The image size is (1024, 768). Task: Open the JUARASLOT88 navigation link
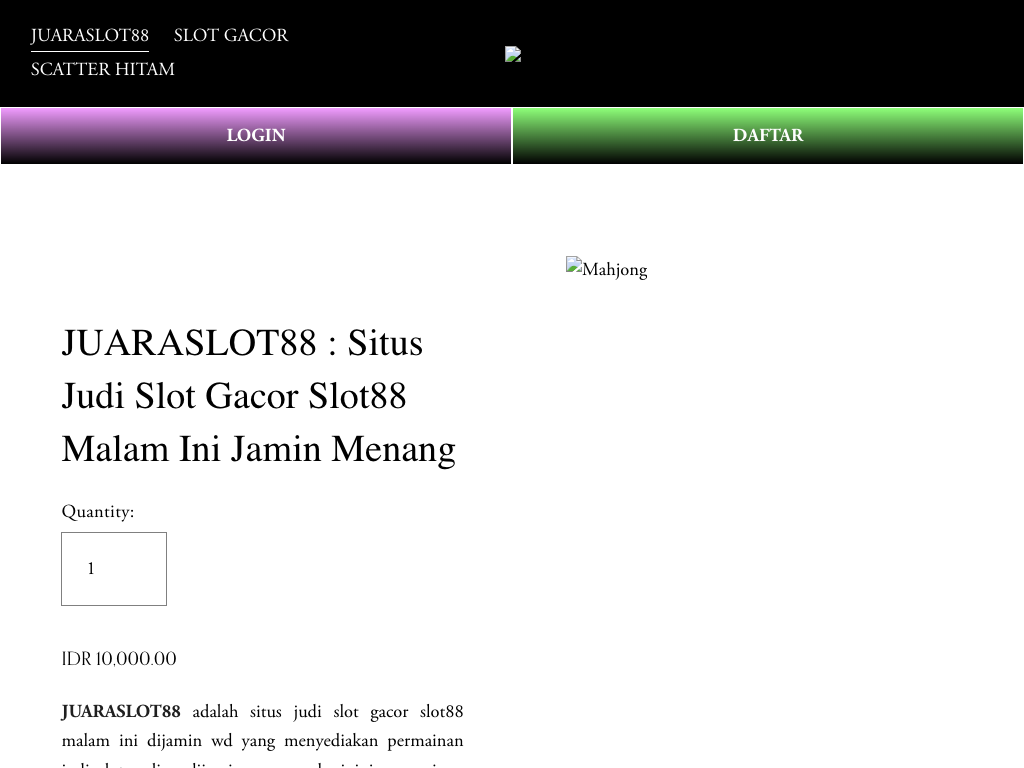[90, 35]
